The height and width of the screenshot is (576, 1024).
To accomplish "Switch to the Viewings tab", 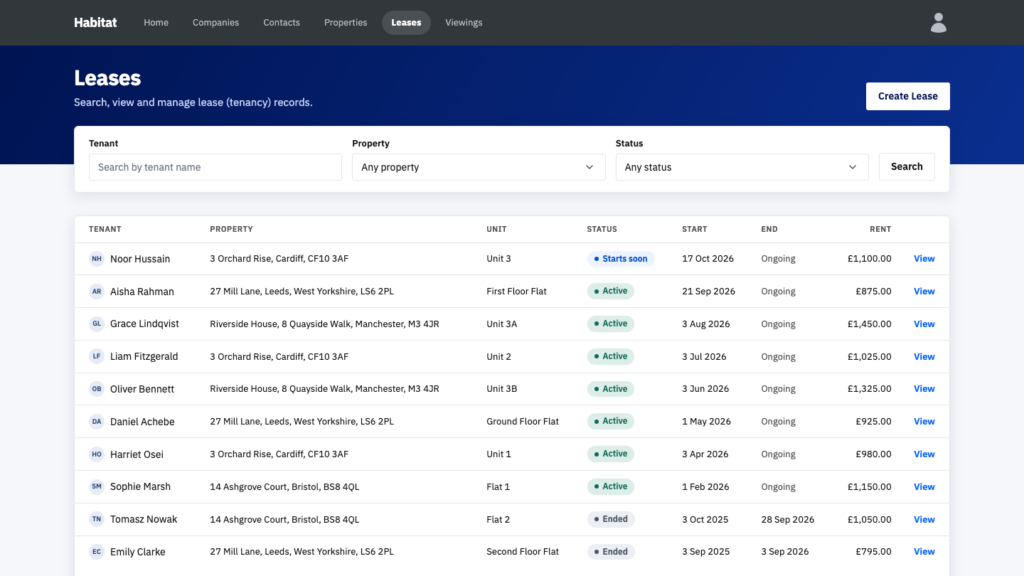I will click(x=464, y=22).
